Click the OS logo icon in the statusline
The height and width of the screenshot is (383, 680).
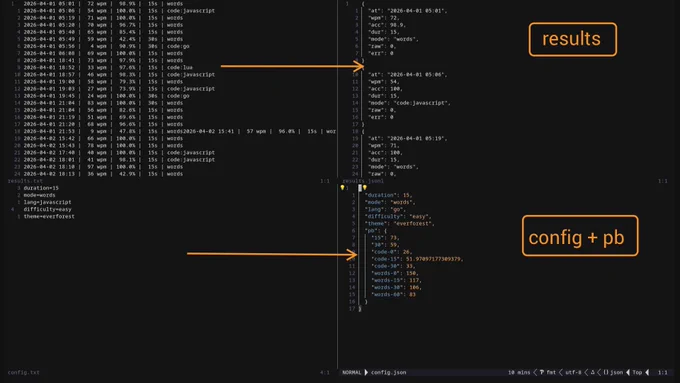coord(592,372)
